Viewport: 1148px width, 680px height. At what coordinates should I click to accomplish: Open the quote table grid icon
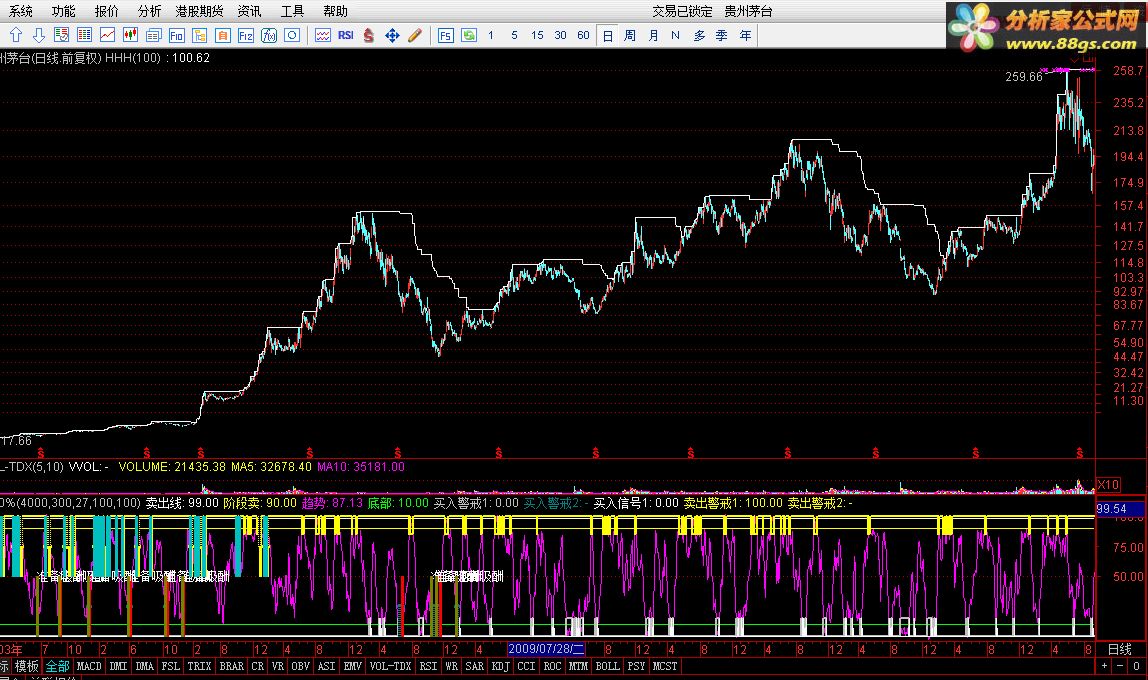point(84,35)
